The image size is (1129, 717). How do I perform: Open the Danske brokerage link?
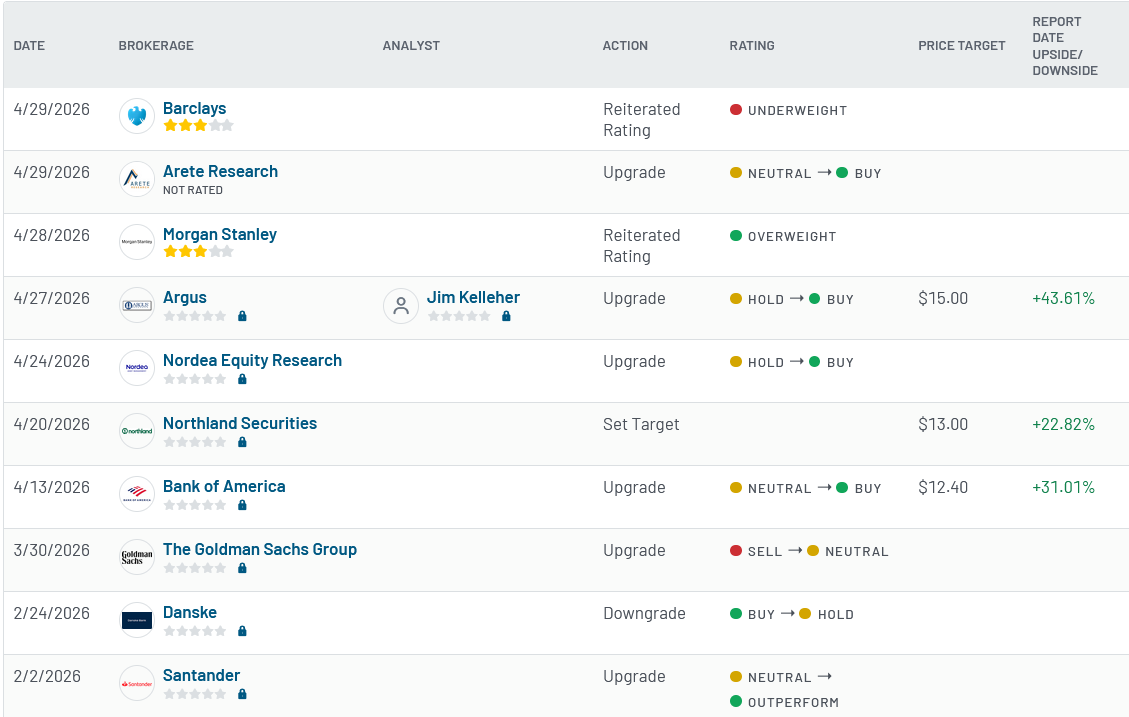[189, 612]
